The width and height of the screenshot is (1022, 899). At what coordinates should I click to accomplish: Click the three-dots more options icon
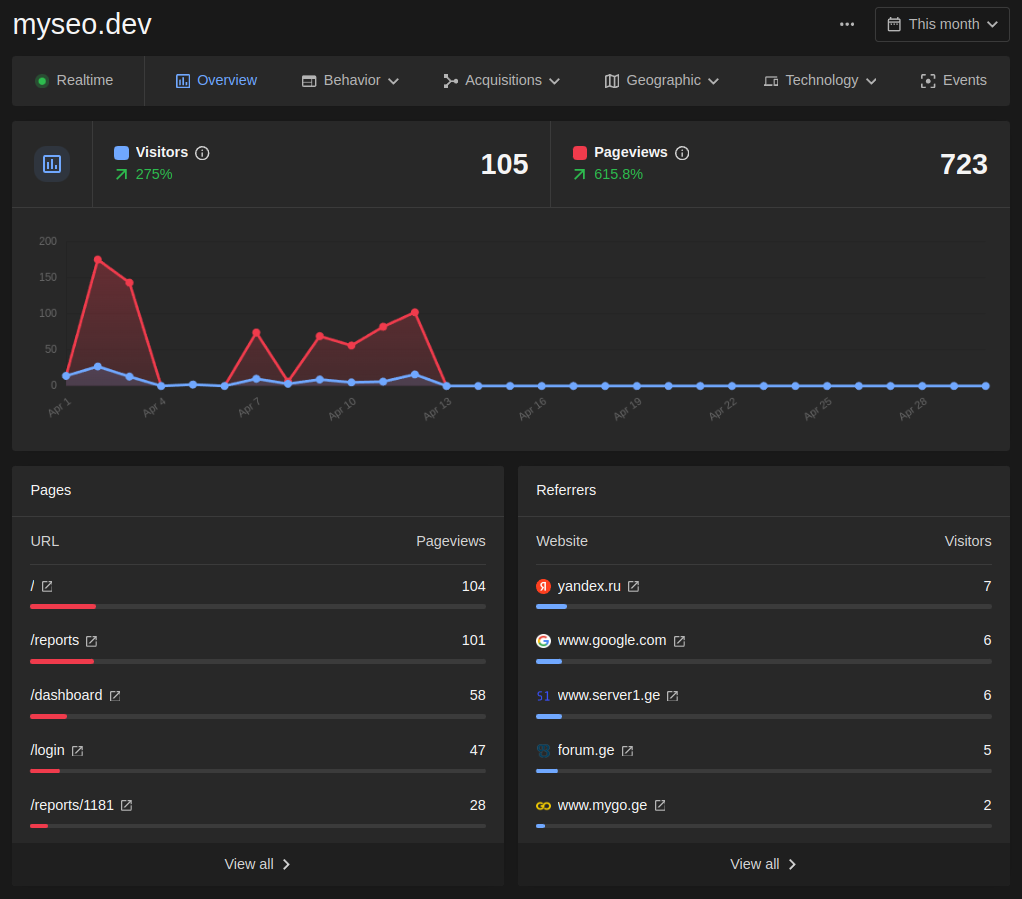pyautogui.click(x=847, y=24)
